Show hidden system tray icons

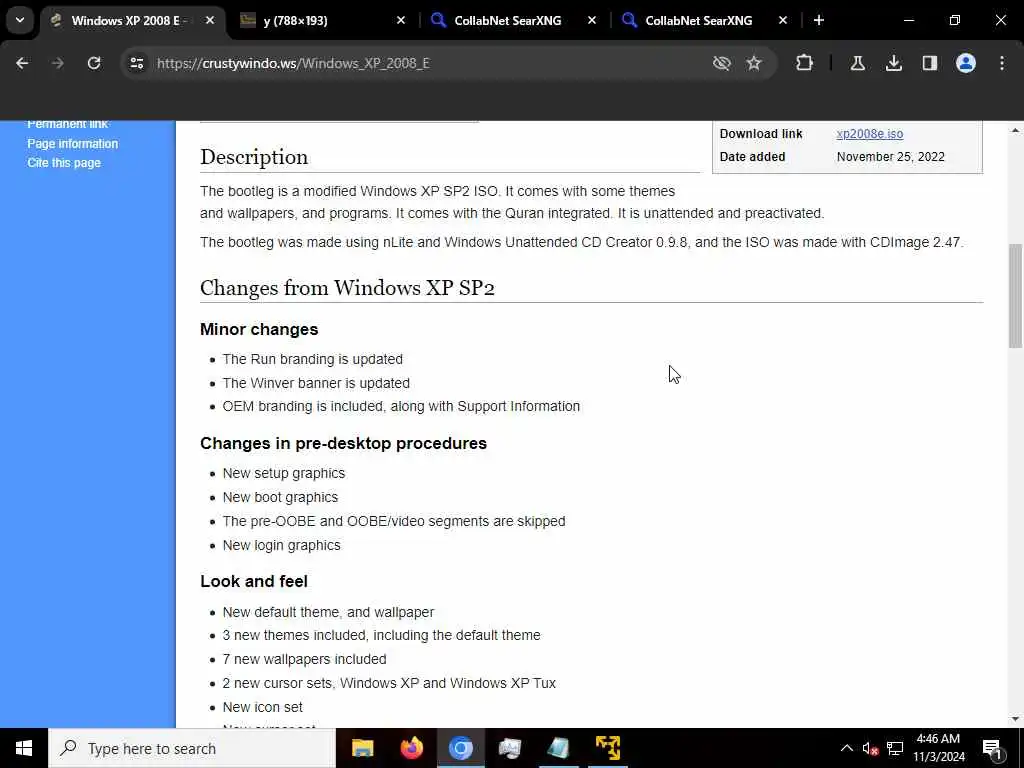[846, 748]
